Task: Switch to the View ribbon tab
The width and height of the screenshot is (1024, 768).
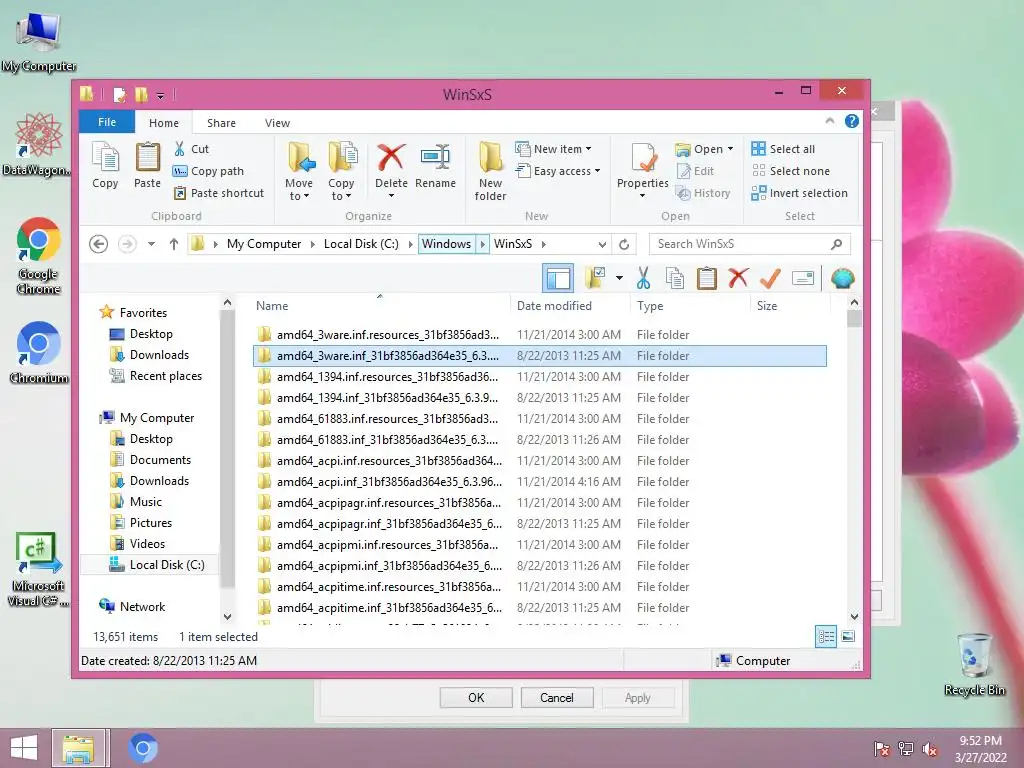Action: click(x=278, y=123)
